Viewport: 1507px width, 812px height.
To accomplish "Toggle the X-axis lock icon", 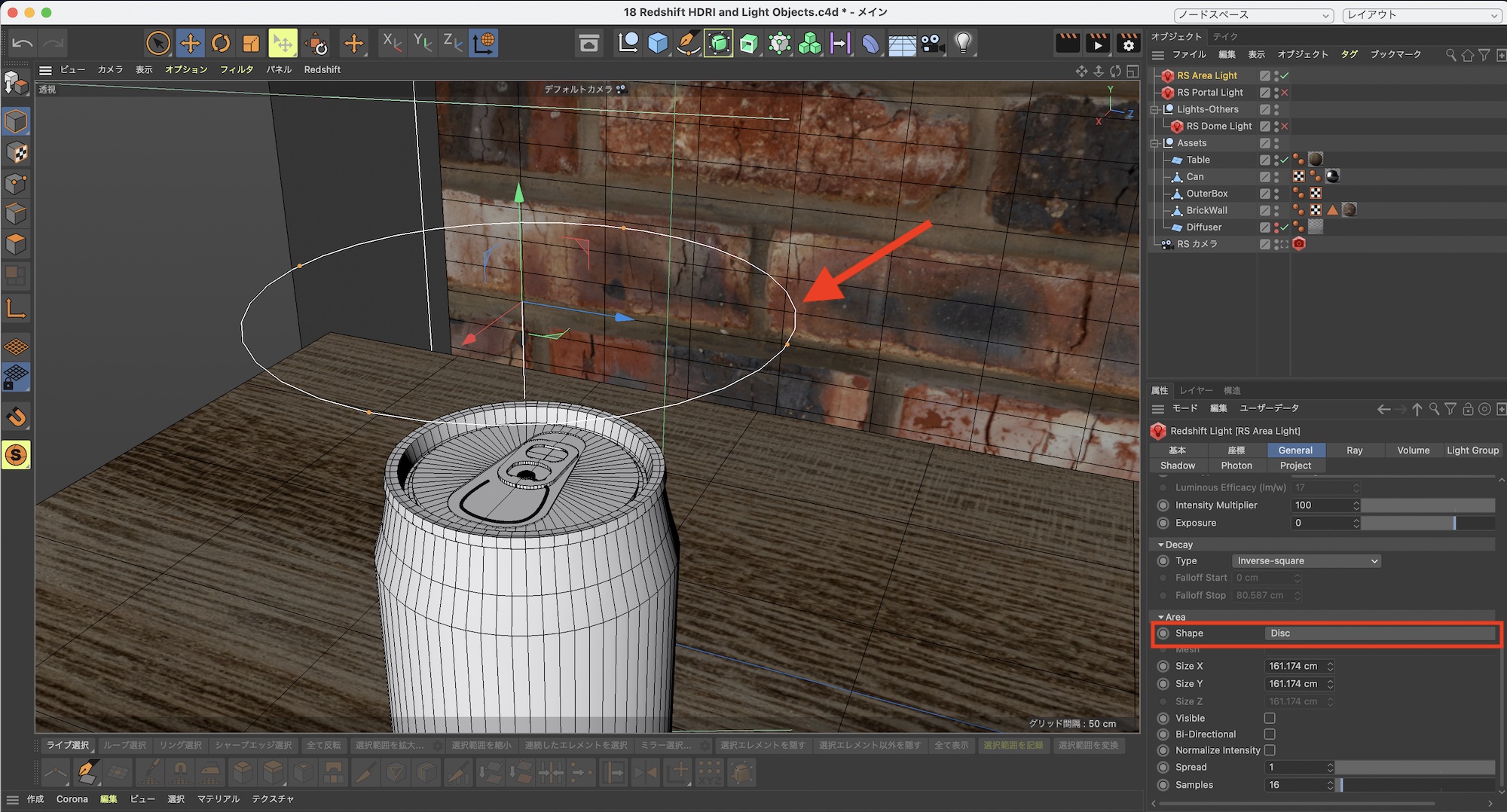I will pos(391,43).
